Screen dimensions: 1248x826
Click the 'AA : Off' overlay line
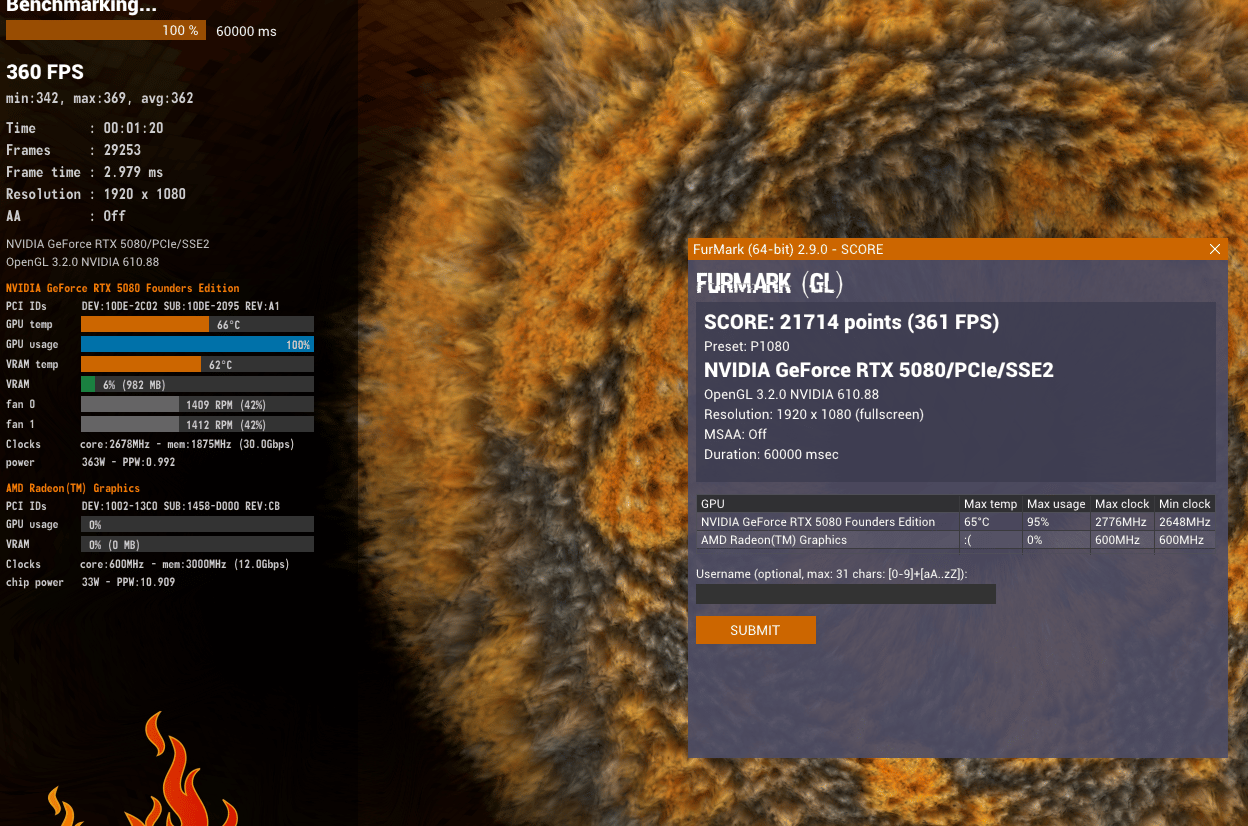point(66,216)
